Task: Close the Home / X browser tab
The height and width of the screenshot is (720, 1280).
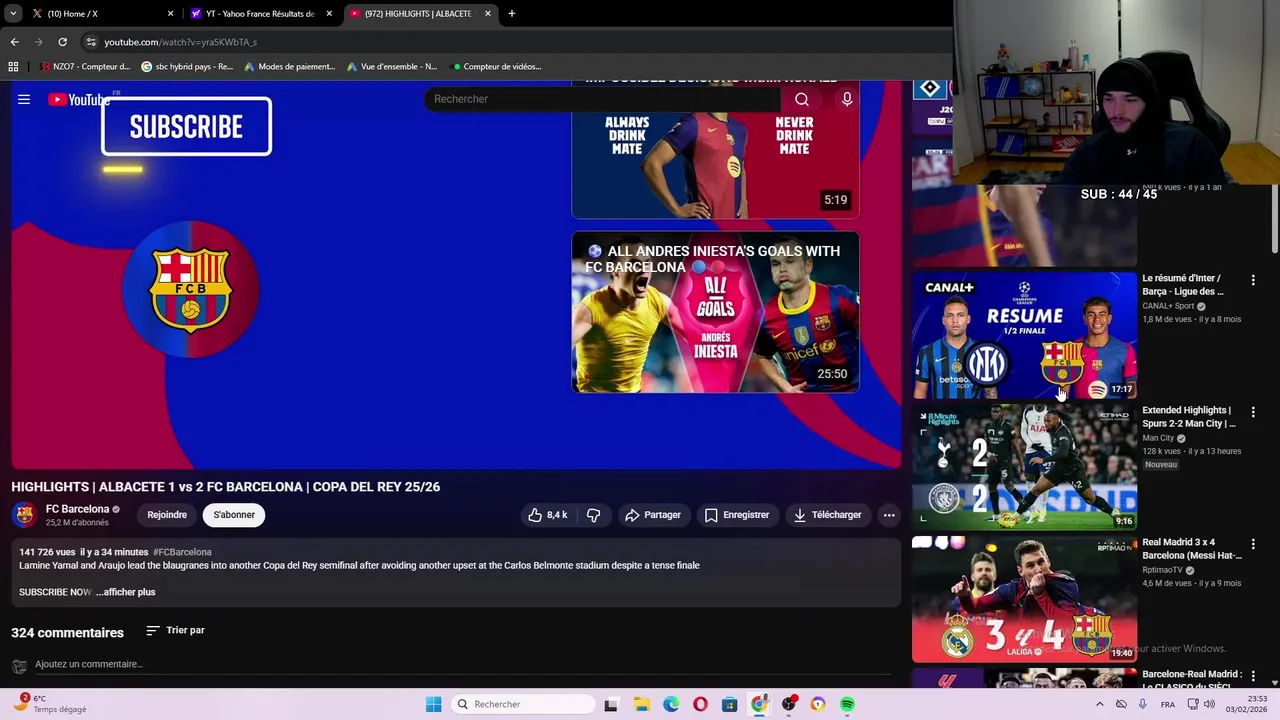Action: (170, 14)
